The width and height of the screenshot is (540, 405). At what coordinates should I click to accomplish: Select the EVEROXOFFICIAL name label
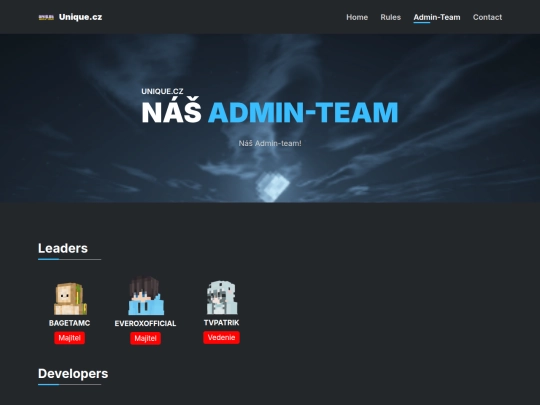point(145,323)
